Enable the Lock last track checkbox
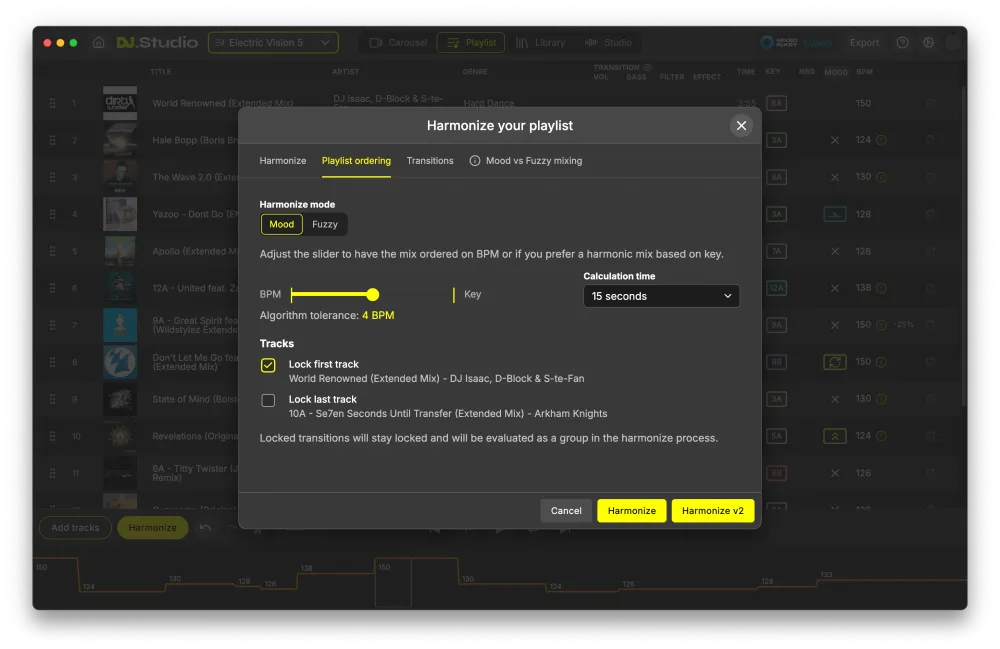Viewport: 1000px width, 649px height. (x=268, y=400)
